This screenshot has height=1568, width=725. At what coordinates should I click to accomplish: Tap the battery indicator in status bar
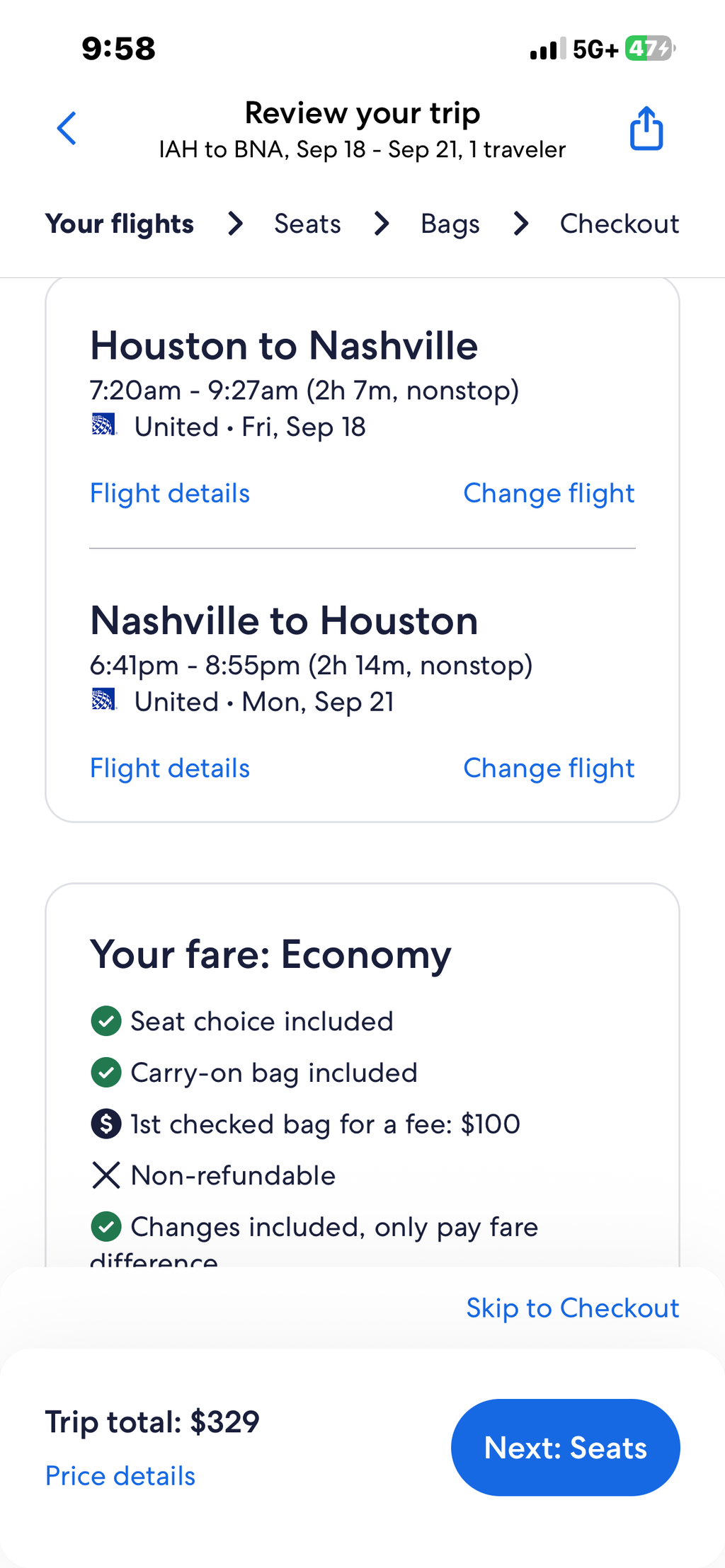click(x=650, y=49)
